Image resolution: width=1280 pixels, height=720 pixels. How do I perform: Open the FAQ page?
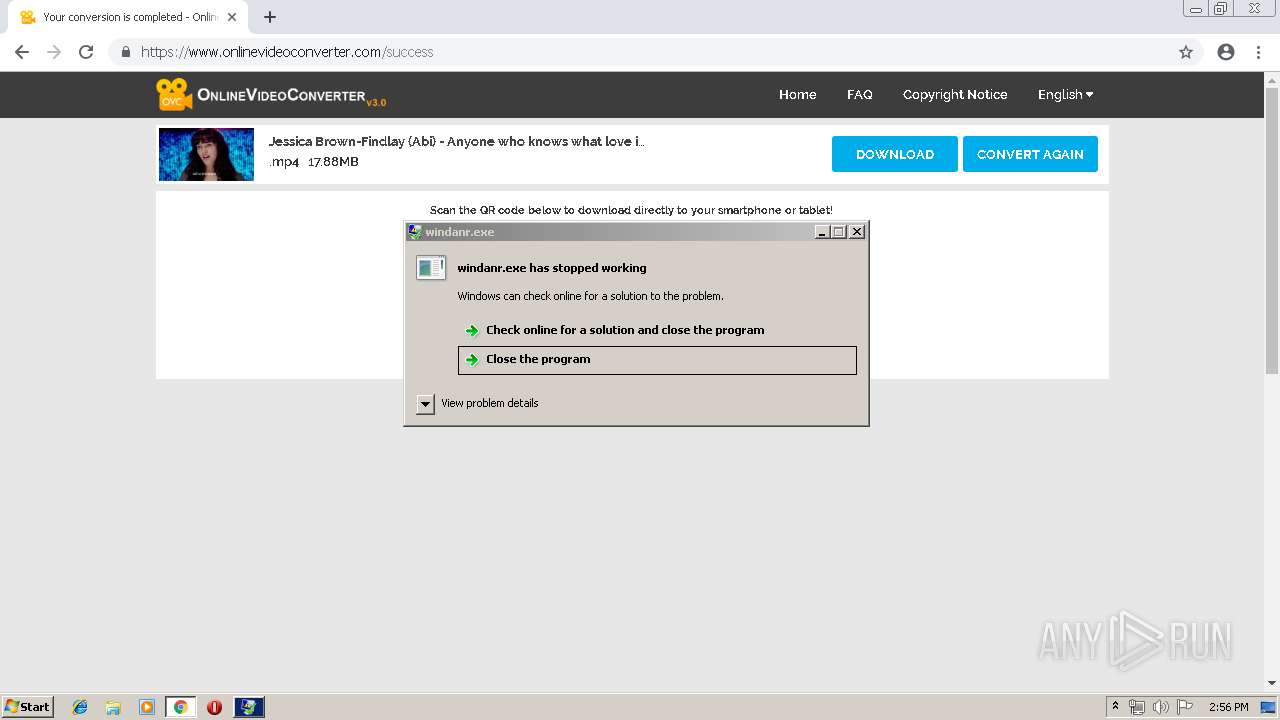pos(859,94)
